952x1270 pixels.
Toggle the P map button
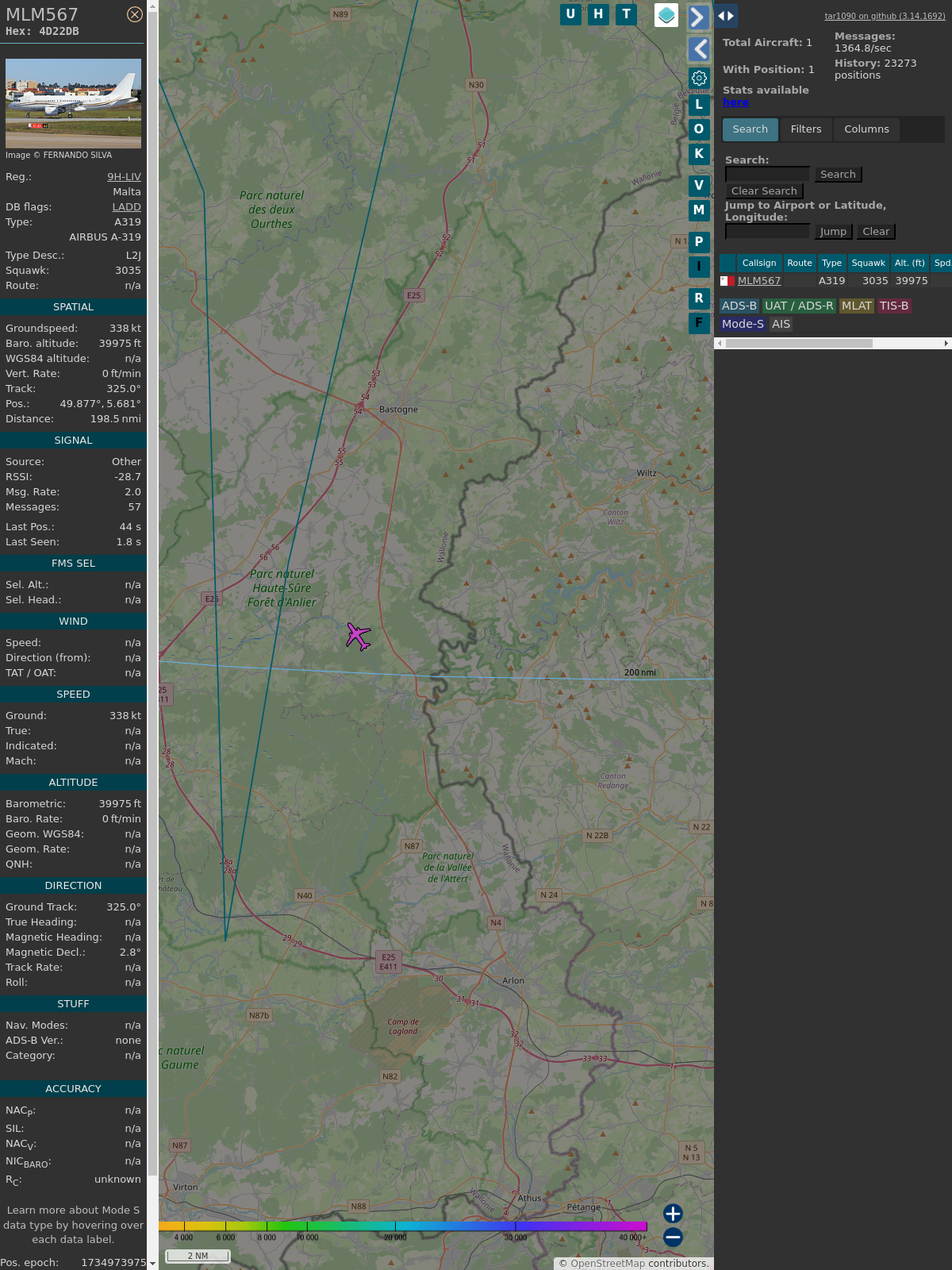click(x=699, y=242)
